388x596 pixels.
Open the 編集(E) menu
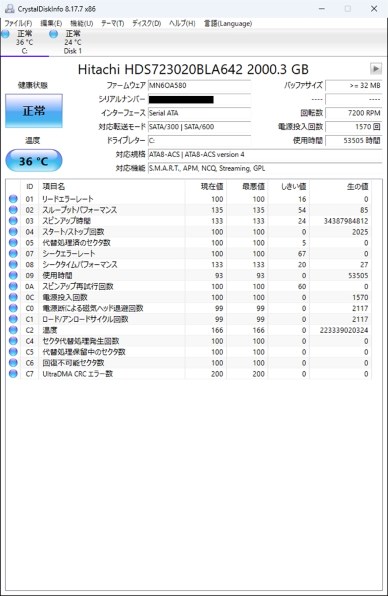pos(51,24)
